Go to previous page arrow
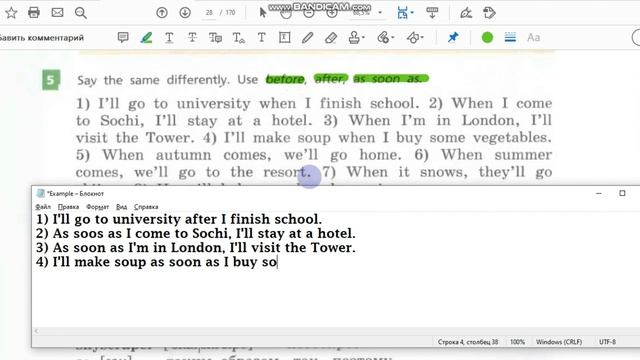Image resolution: width=640 pixels, height=360 pixels. pos(162,13)
